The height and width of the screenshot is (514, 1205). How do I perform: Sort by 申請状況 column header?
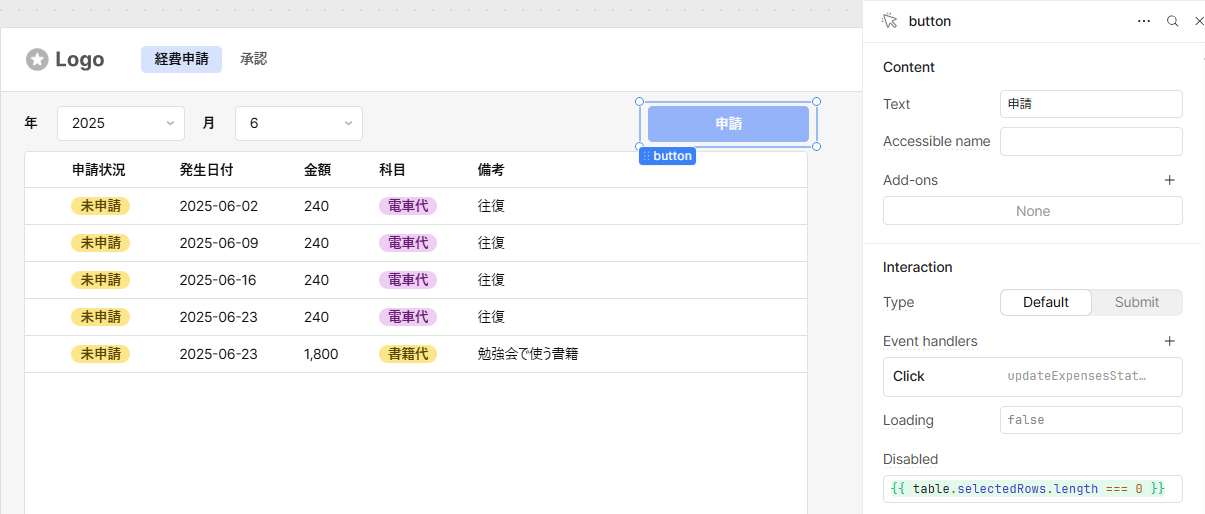coord(98,170)
